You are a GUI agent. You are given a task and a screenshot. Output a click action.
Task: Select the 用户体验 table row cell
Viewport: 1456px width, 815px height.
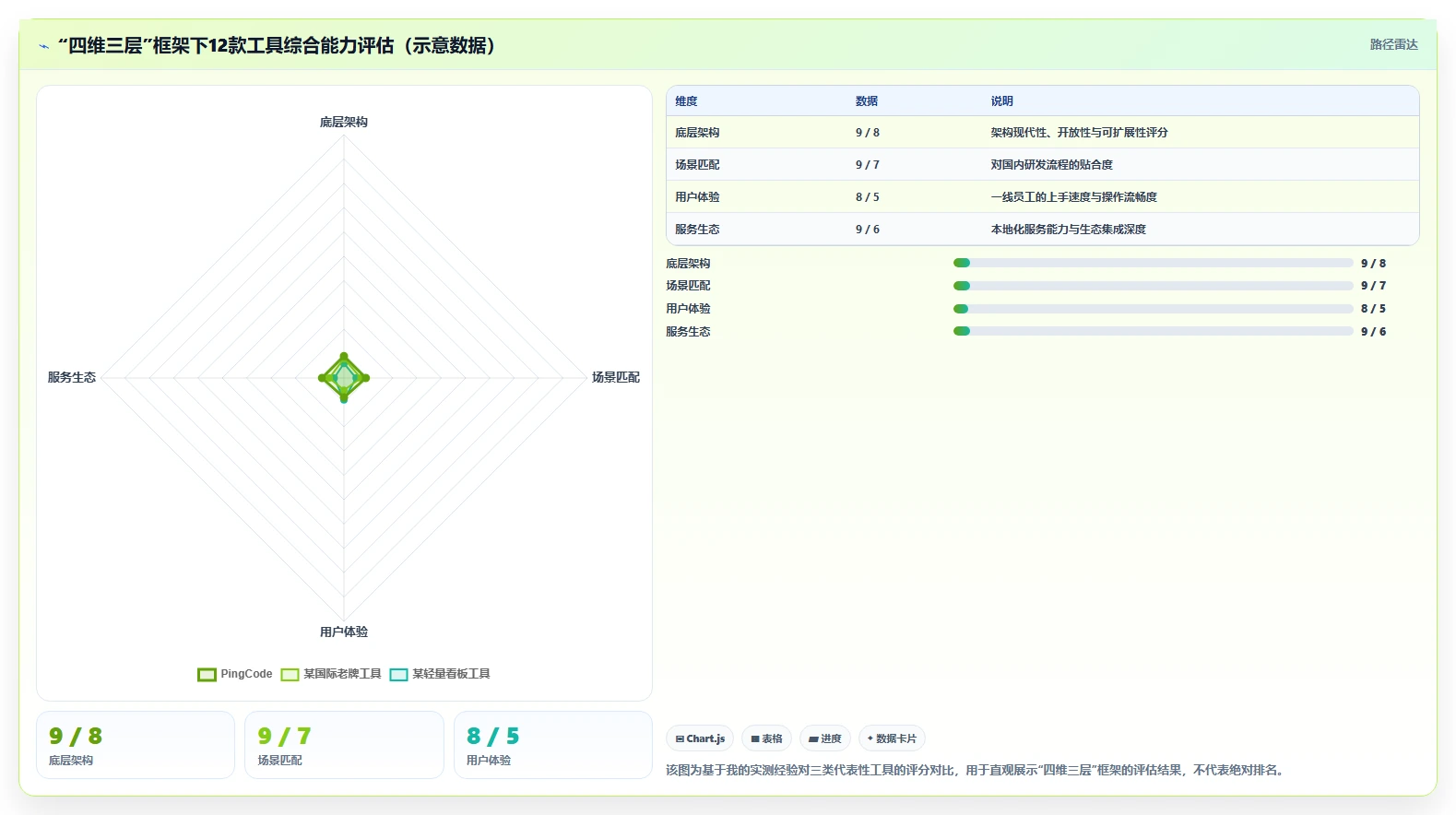[x=697, y=197]
